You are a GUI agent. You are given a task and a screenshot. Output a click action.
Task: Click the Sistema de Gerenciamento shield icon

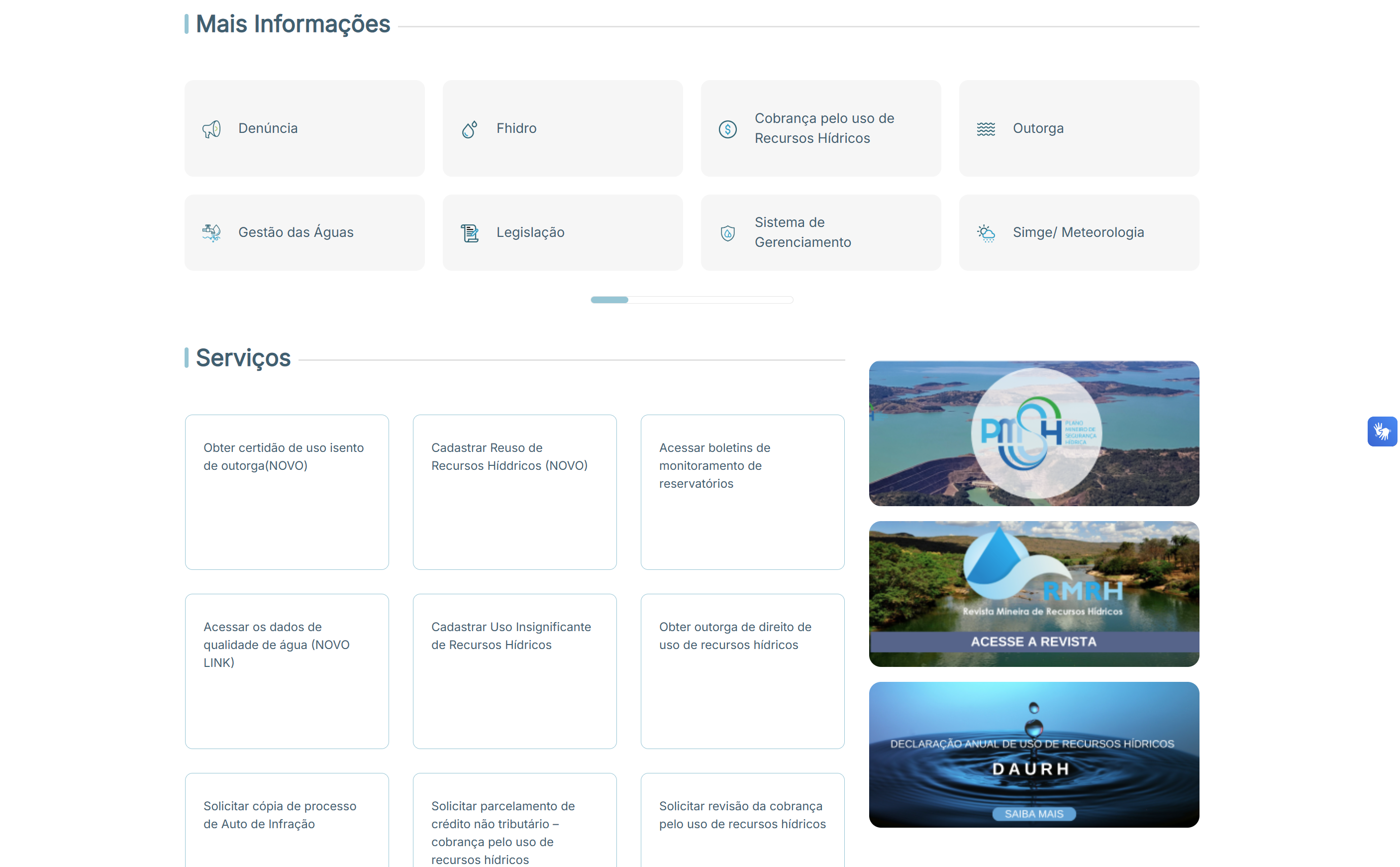(x=727, y=233)
